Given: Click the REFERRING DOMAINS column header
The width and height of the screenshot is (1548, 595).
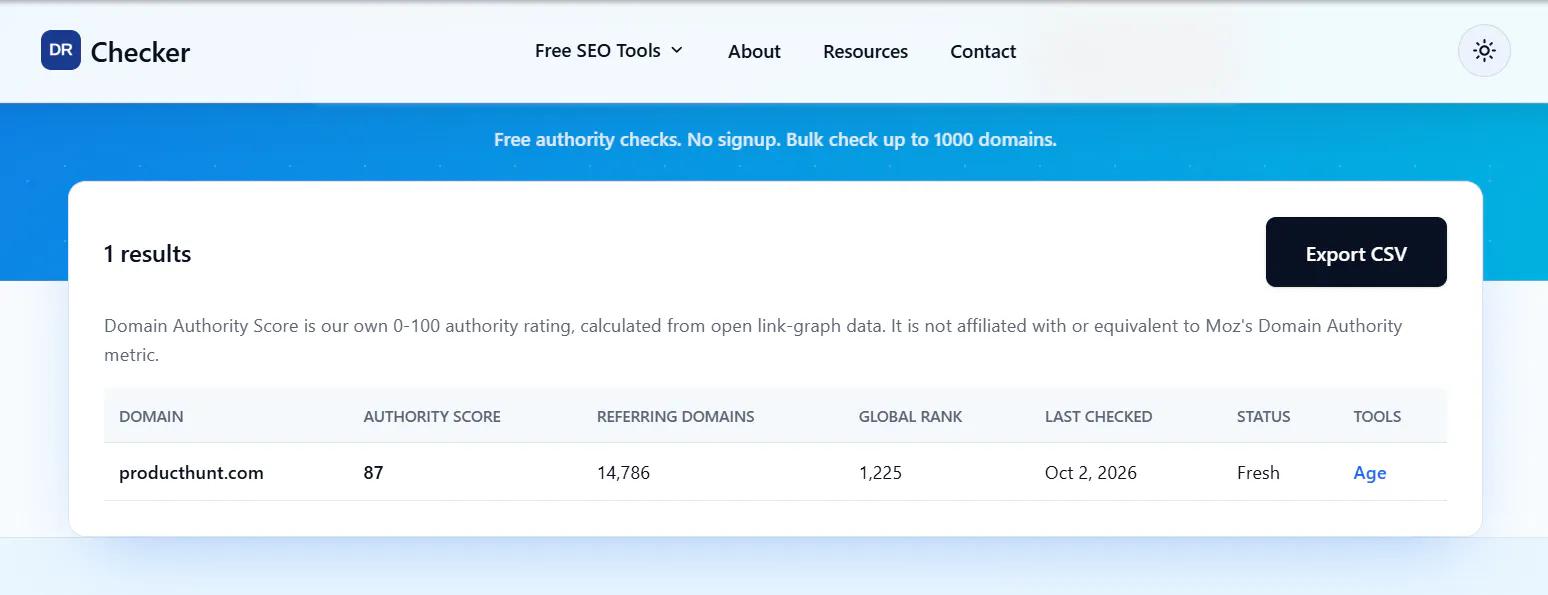Looking at the screenshot, I should [x=676, y=416].
